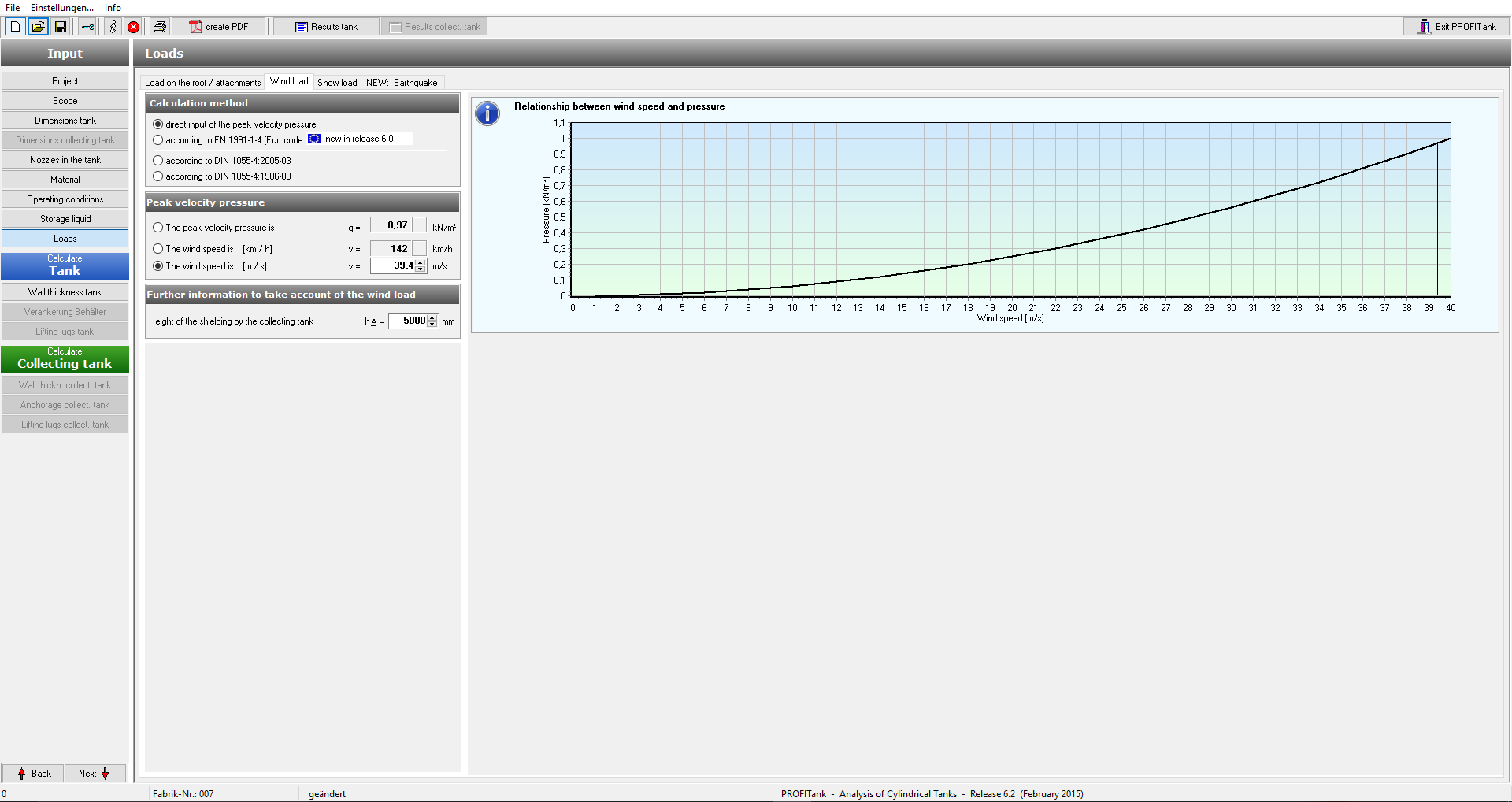Select the DIN 1055-4:2005-03 method
1512x802 pixels.
(158, 161)
